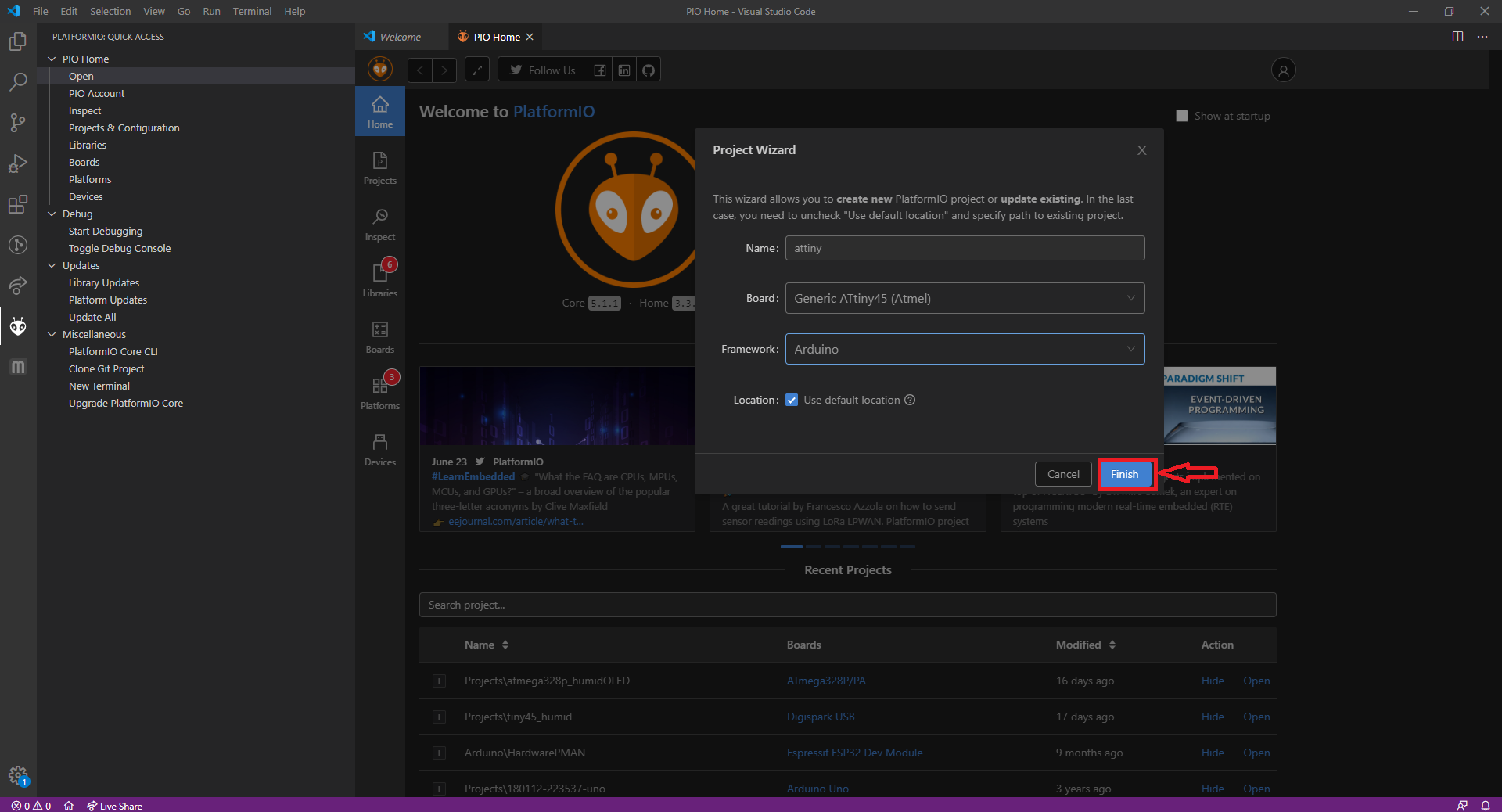Image resolution: width=1502 pixels, height=812 pixels.
Task: Open the Terminal menu
Action: click(252, 11)
